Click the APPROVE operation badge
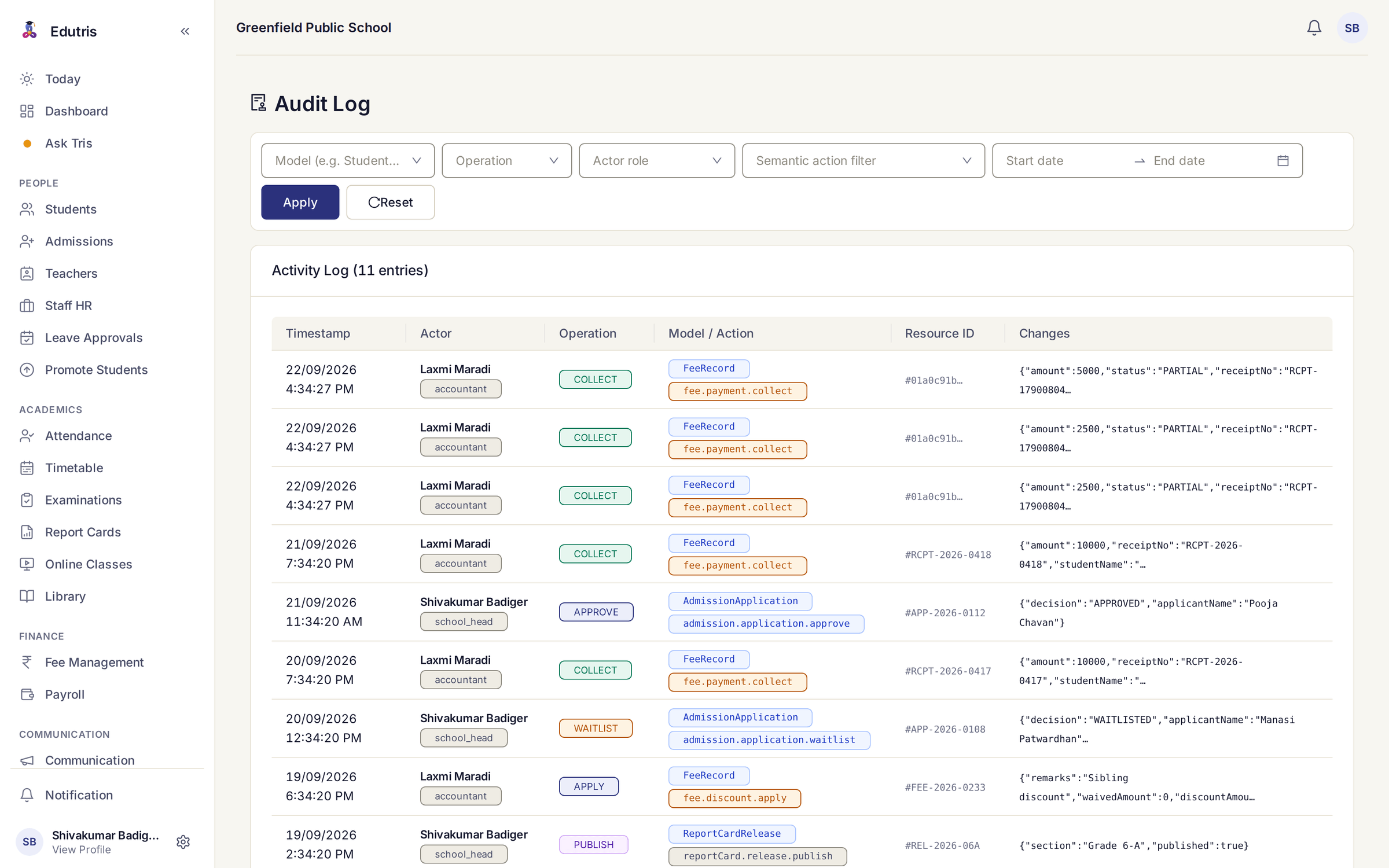The width and height of the screenshot is (1389, 868). pyautogui.click(x=596, y=612)
